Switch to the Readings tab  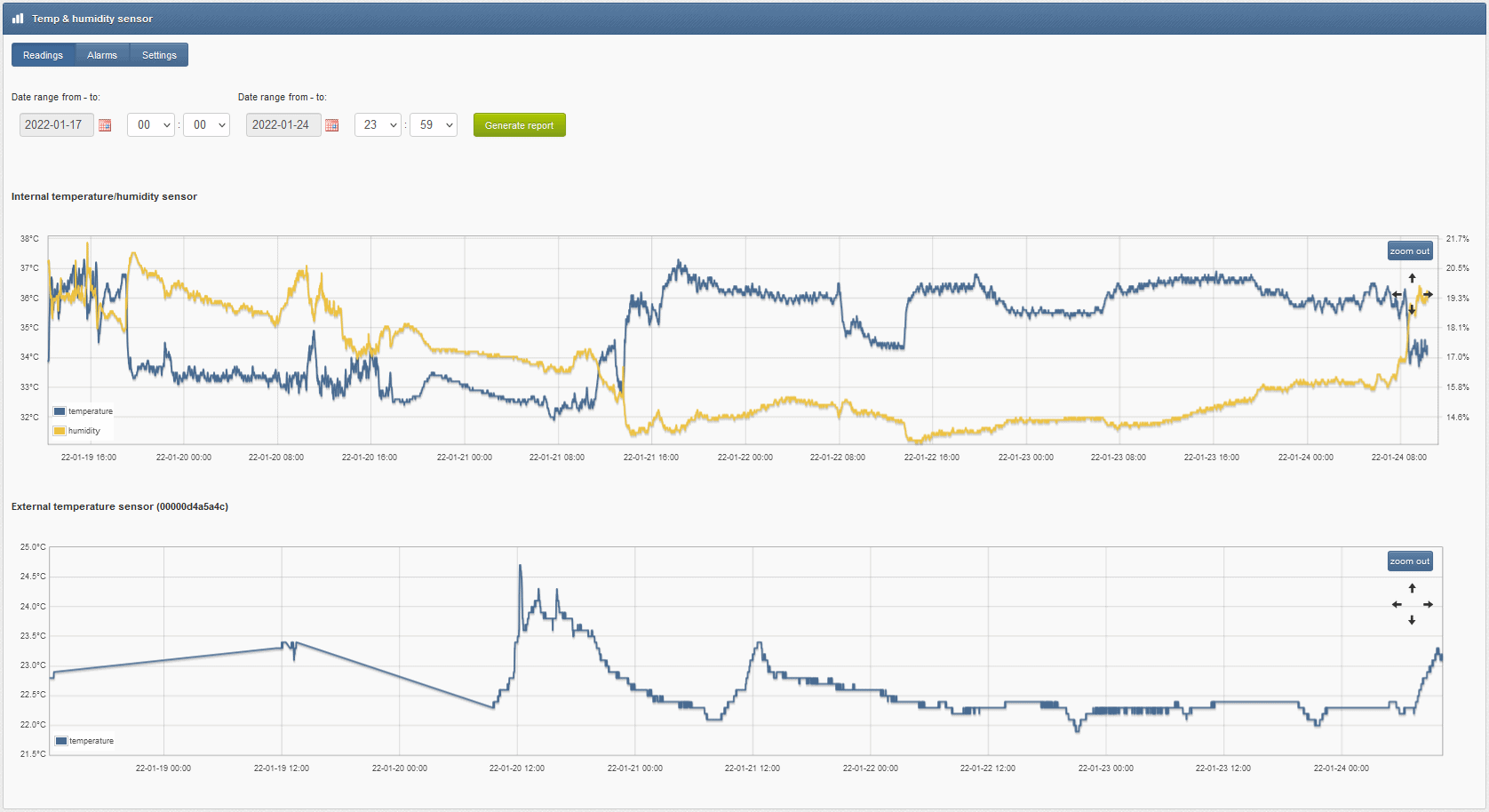click(x=43, y=55)
